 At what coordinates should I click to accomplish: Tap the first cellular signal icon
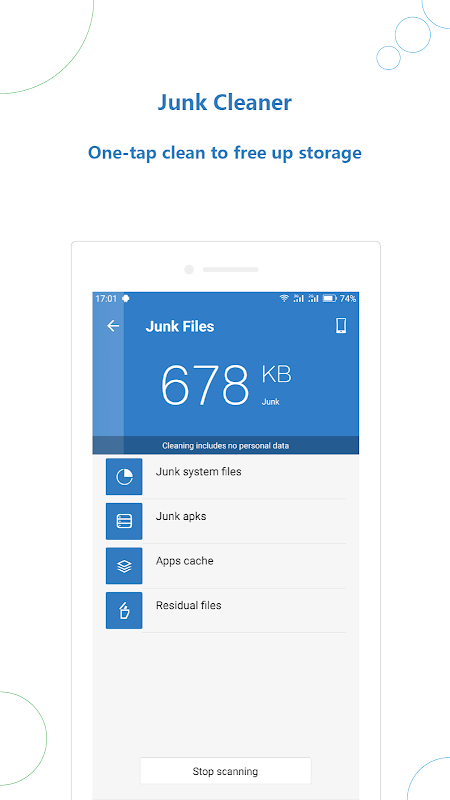[298, 298]
